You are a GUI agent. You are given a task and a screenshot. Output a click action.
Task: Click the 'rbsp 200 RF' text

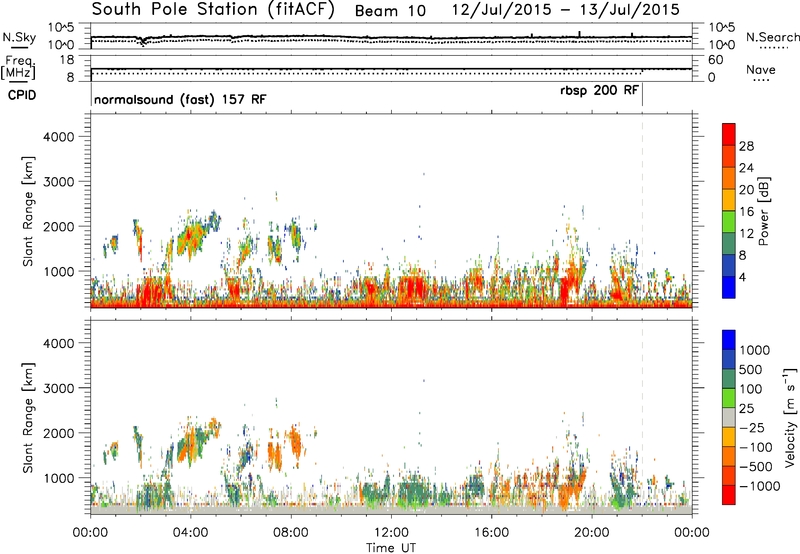click(x=599, y=90)
